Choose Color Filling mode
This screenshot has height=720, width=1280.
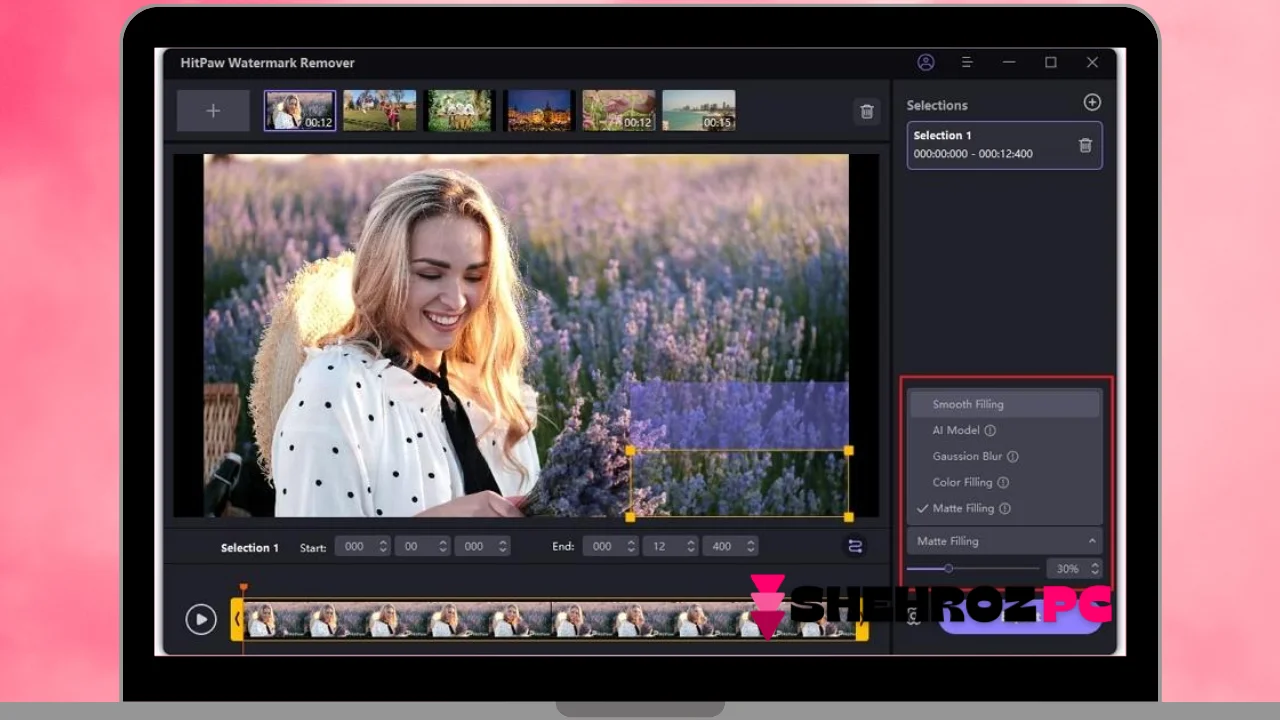click(x=1004, y=482)
